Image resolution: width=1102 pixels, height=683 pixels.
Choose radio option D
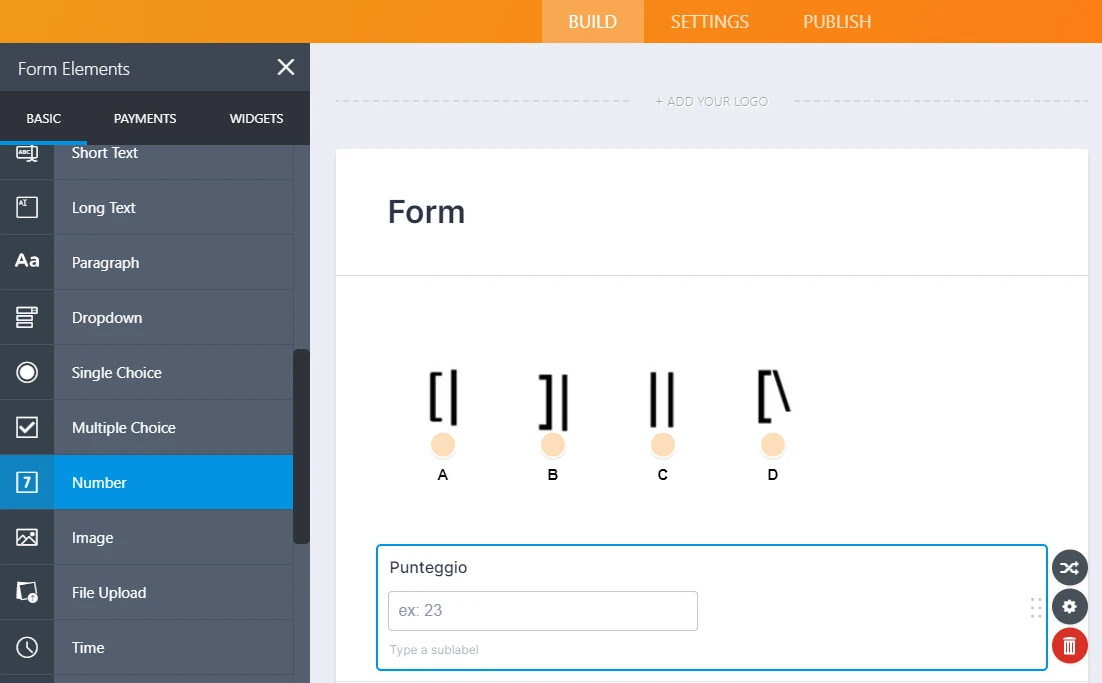pos(772,445)
